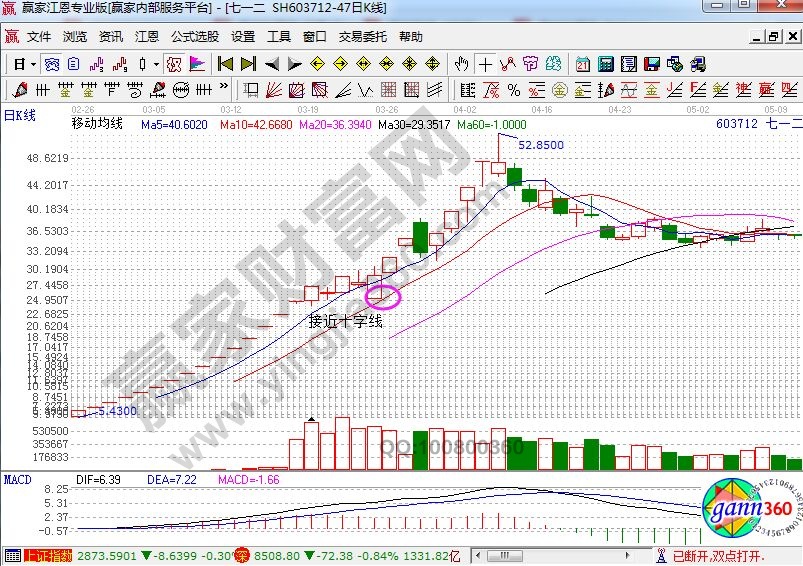Open the calculator tool icon
803x566 pixels.
click(605, 64)
